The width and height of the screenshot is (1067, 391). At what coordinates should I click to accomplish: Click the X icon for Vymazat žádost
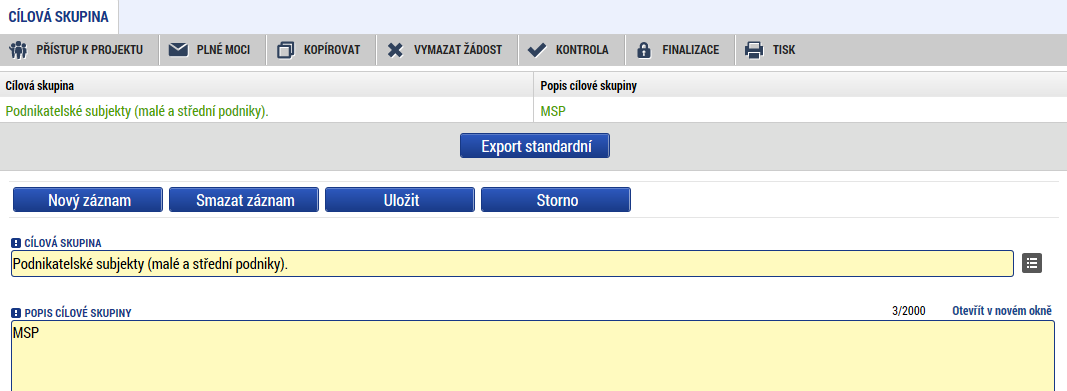[395, 50]
